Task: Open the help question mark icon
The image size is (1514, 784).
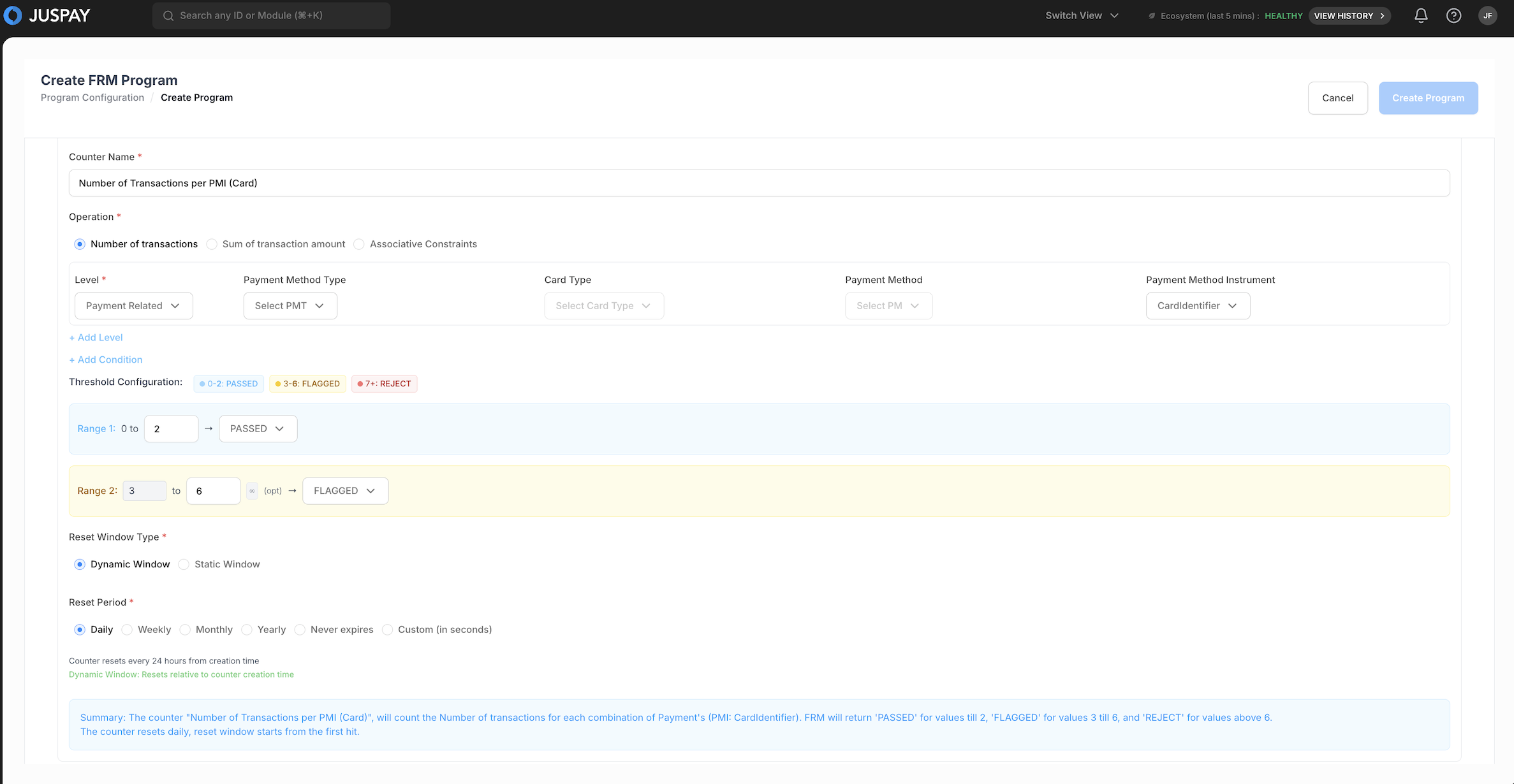Action: click(x=1453, y=15)
